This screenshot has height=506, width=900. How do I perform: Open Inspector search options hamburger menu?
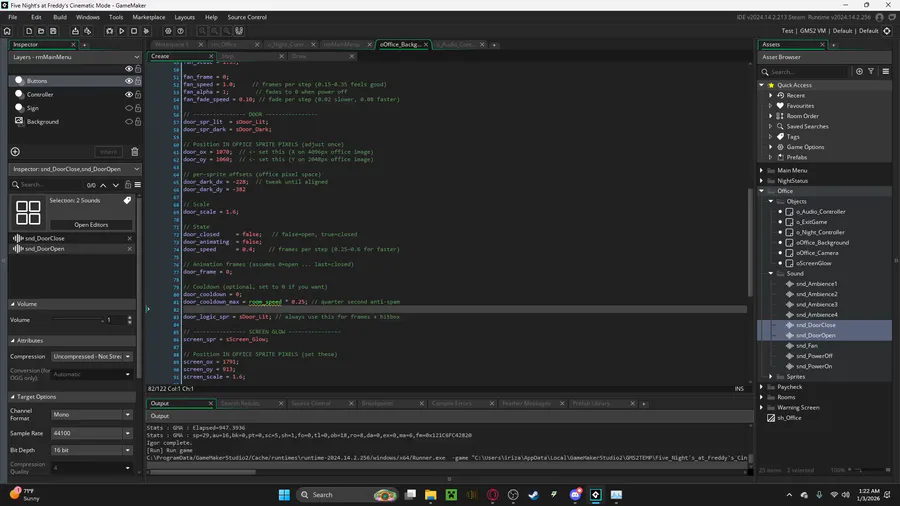[138, 185]
